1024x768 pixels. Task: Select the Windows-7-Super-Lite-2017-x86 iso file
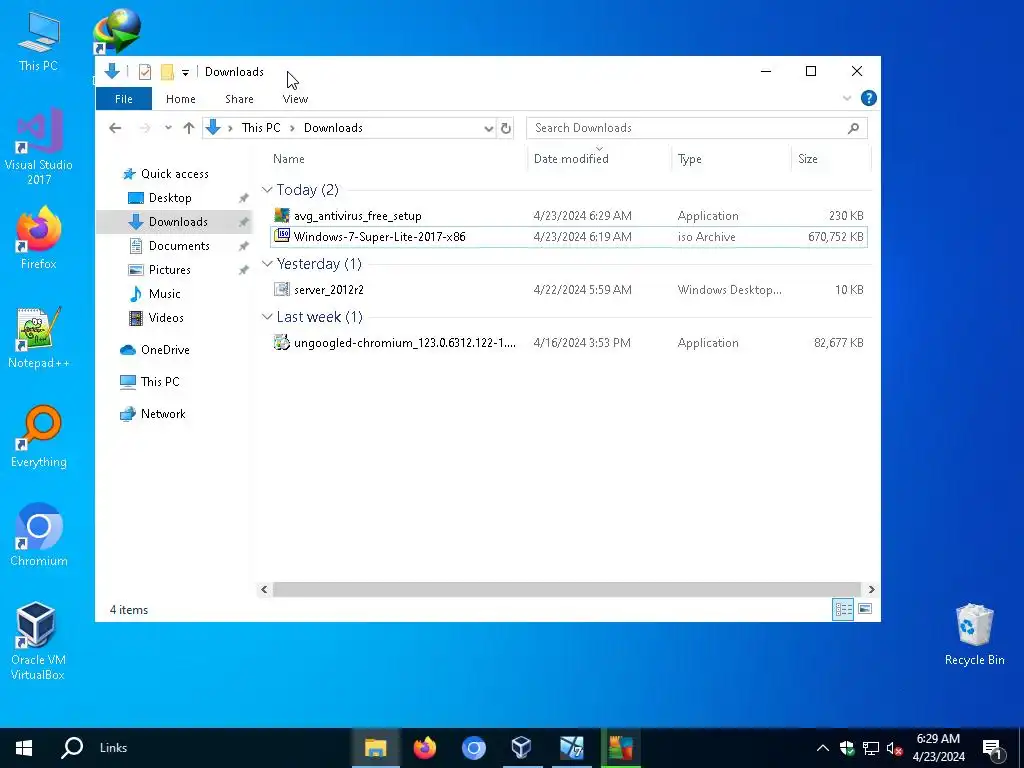[568, 236]
